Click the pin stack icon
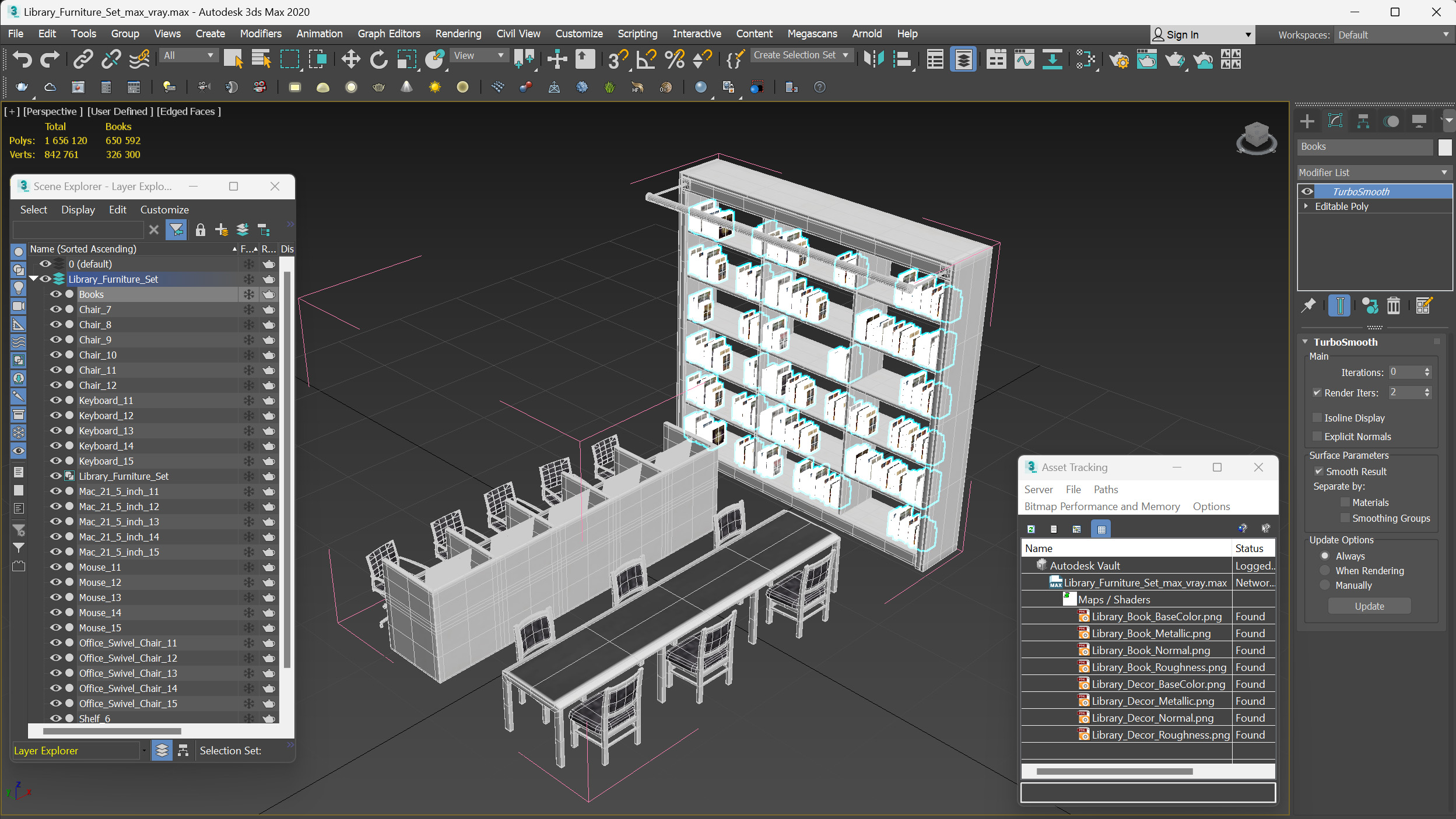This screenshot has height=819, width=1456. 1308,305
